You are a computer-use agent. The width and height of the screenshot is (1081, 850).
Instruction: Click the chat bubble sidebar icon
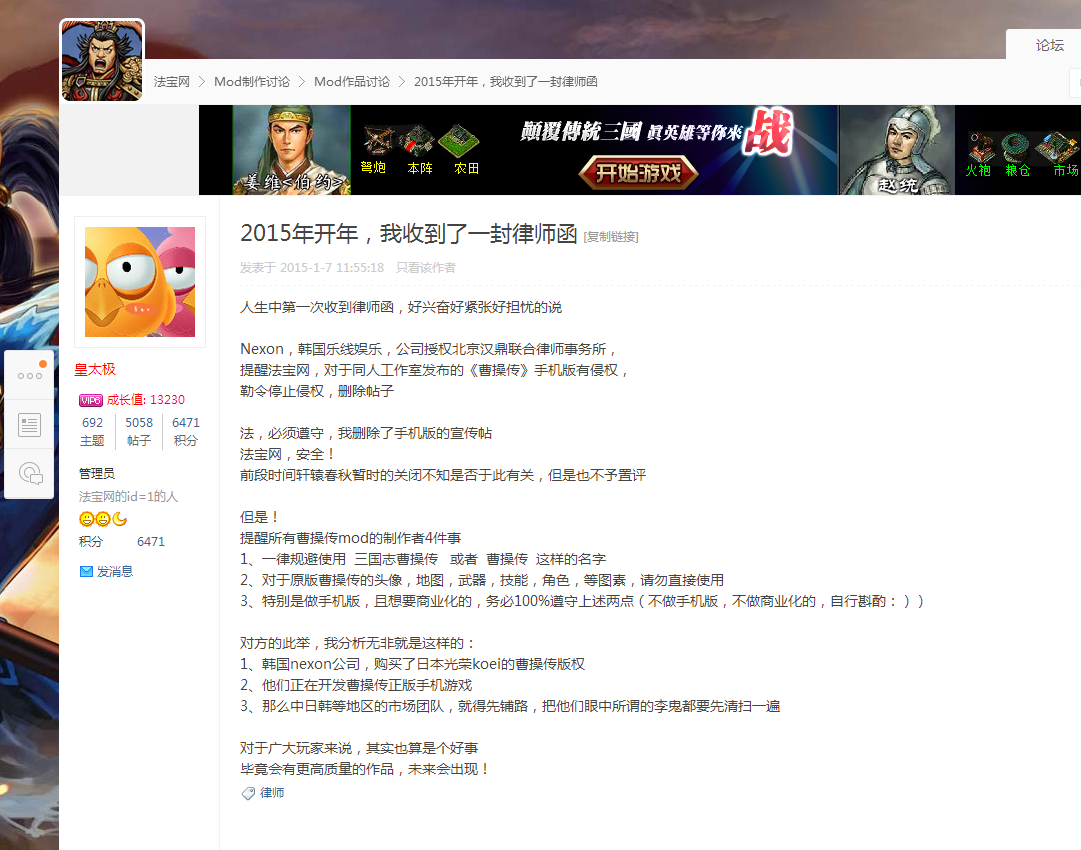point(30,473)
